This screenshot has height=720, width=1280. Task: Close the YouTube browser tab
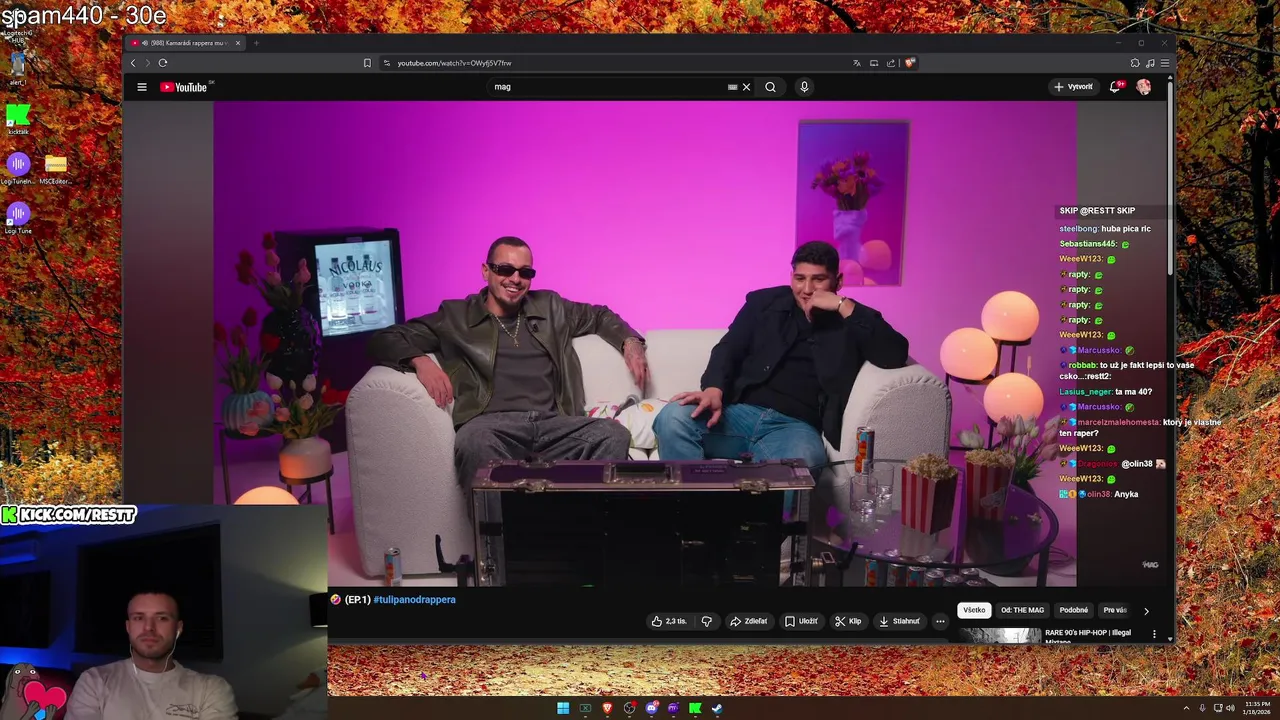click(x=237, y=43)
